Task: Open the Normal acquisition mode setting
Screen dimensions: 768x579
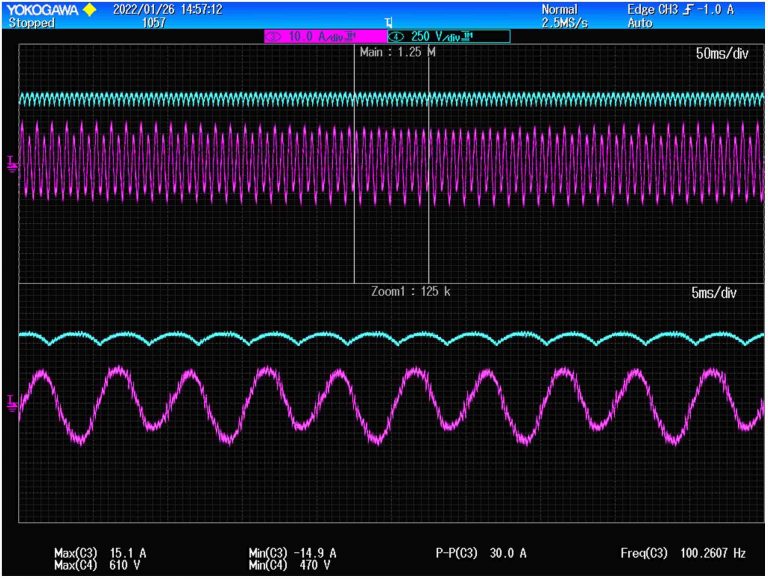Action: (560, 9)
